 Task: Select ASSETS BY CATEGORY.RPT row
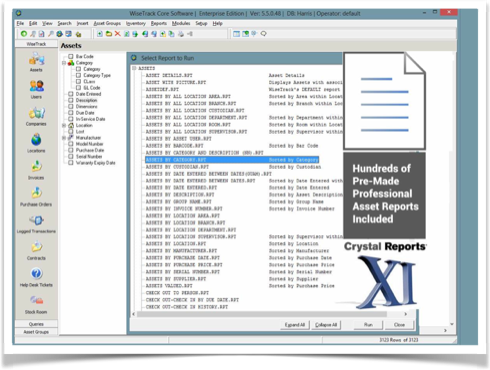(232, 160)
